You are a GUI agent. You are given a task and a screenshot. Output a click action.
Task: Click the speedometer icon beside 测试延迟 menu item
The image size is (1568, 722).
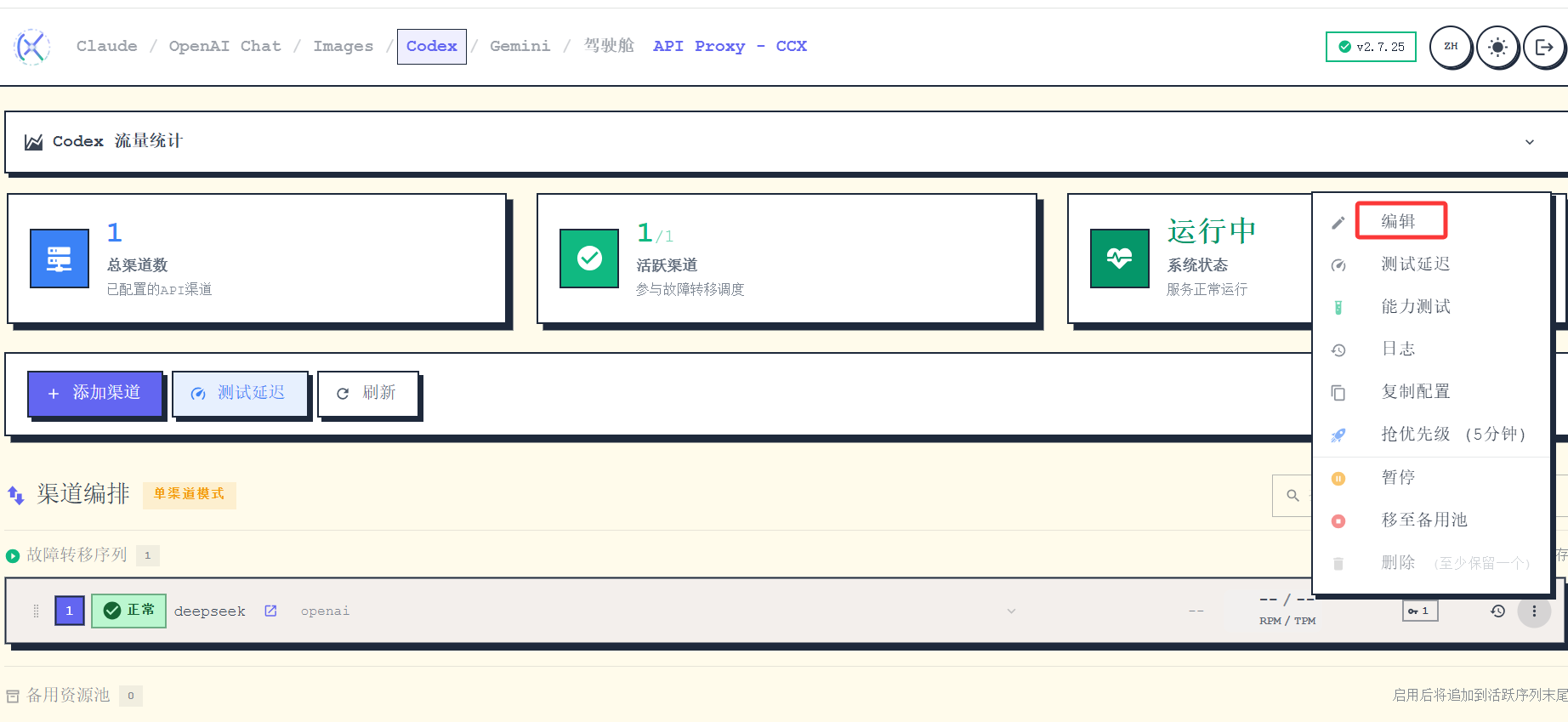(1338, 265)
